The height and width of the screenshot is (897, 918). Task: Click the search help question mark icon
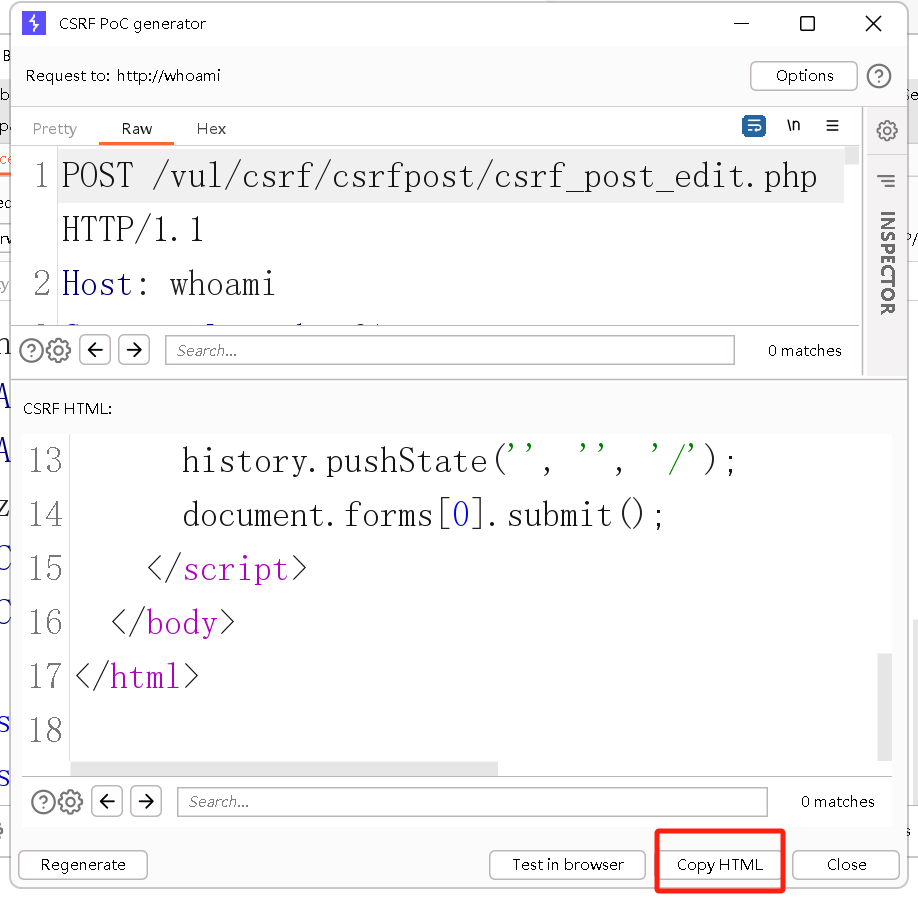tap(31, 350)
